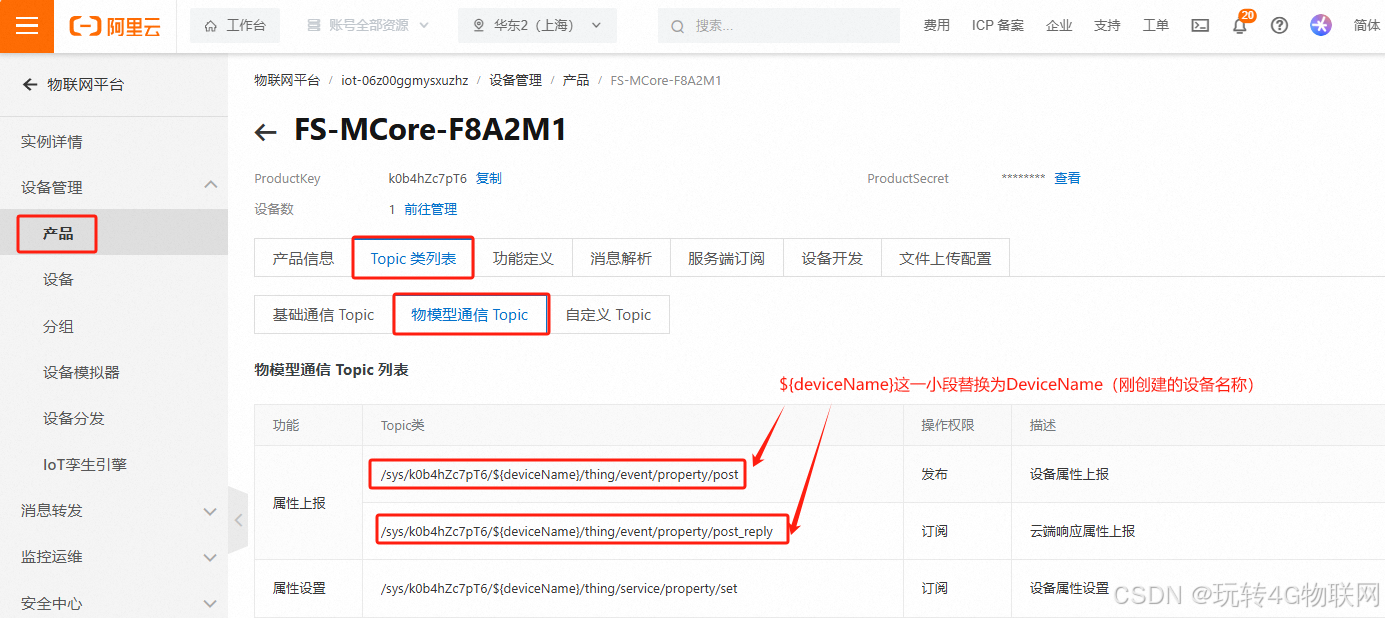Click 属性上报 function cell
The image size is (1385, 618).
click(x=299, y=502)
